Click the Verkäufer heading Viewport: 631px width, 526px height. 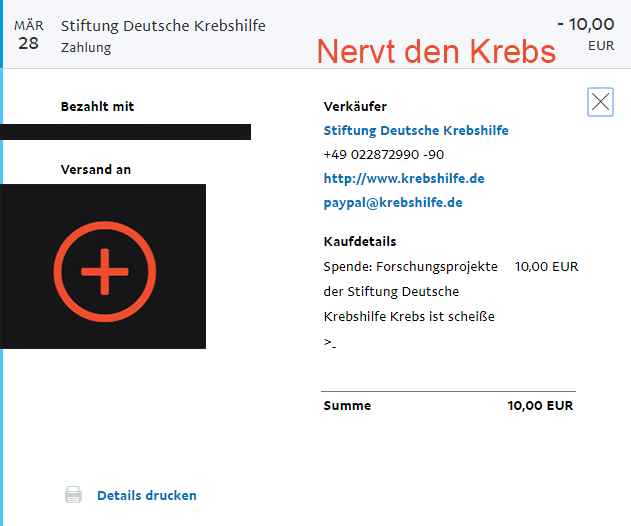click(x=355, y=106)
